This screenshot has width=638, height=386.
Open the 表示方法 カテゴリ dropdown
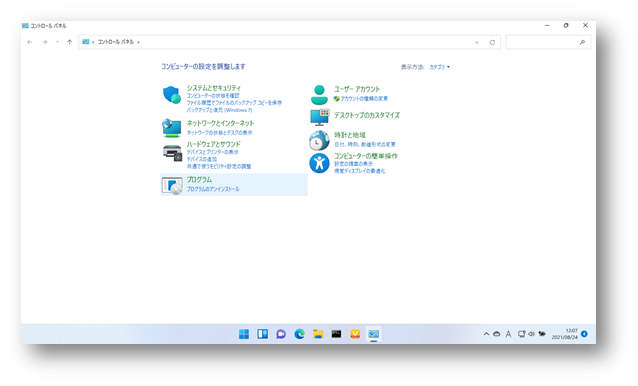click(440, 67)
